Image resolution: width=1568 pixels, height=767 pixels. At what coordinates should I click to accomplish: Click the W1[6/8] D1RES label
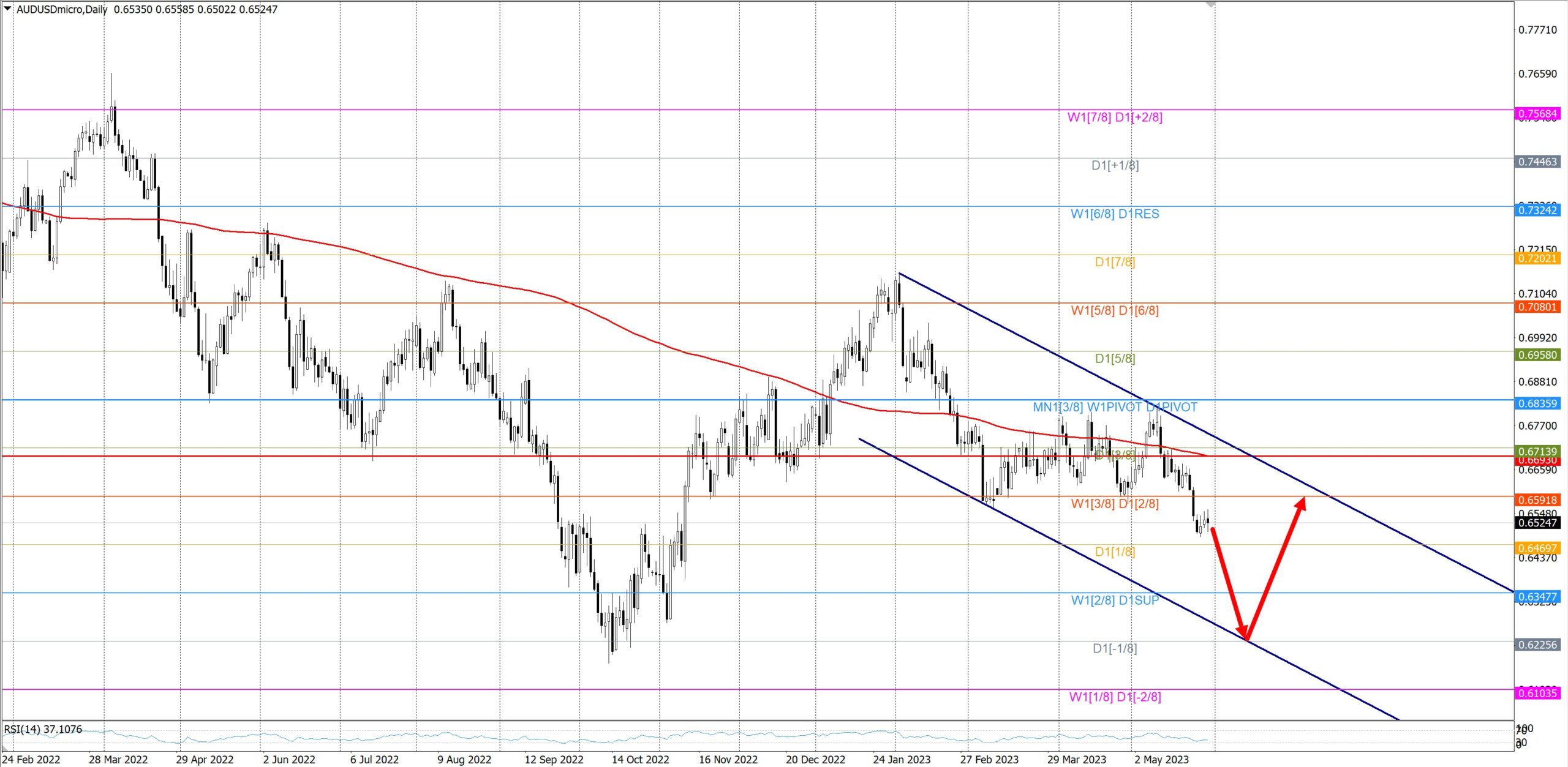(1114, 214)
